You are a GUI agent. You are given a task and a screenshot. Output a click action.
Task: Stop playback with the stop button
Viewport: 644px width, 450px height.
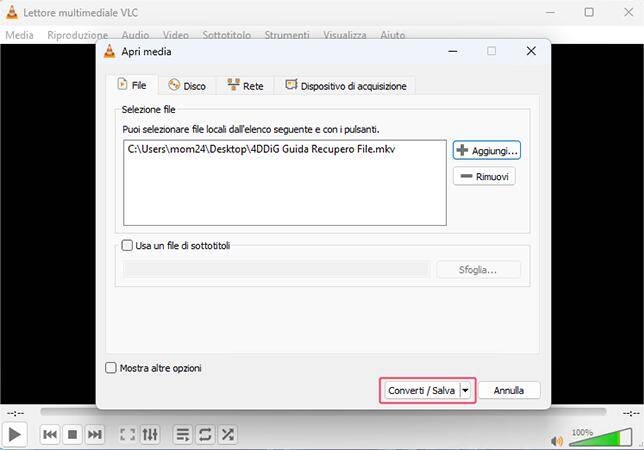point(72,434)
